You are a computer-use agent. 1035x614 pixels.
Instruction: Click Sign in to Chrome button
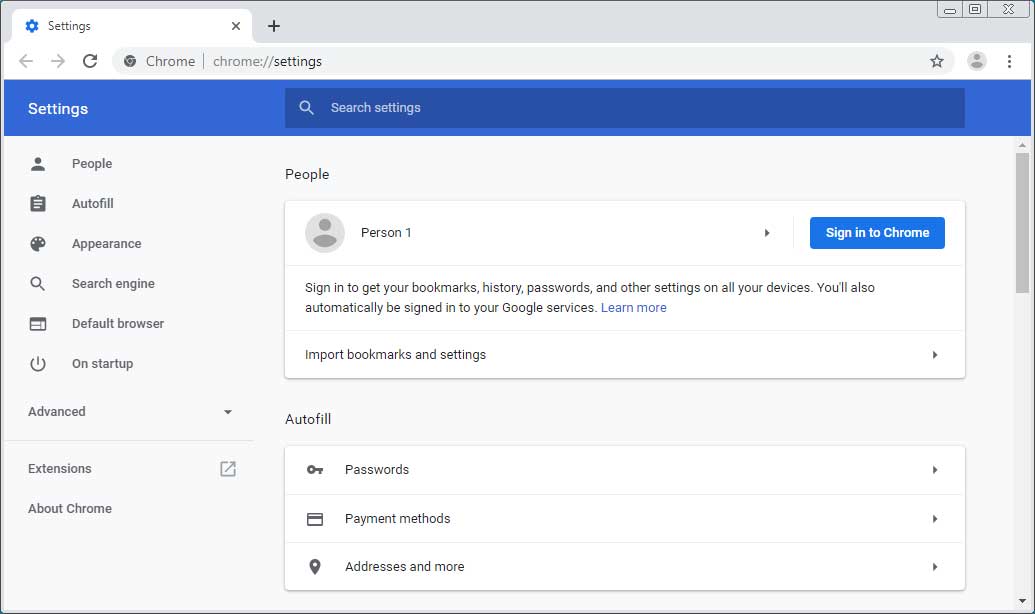coord(877,233)
